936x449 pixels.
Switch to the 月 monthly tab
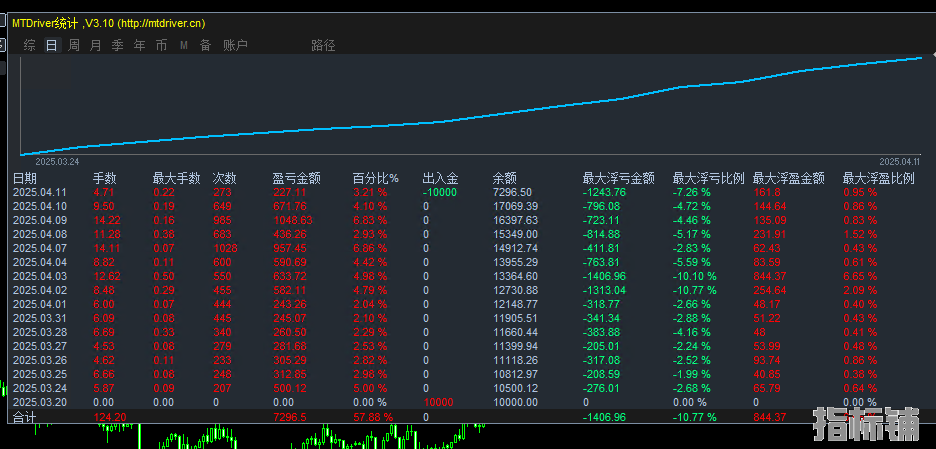(x=96, y=45)
